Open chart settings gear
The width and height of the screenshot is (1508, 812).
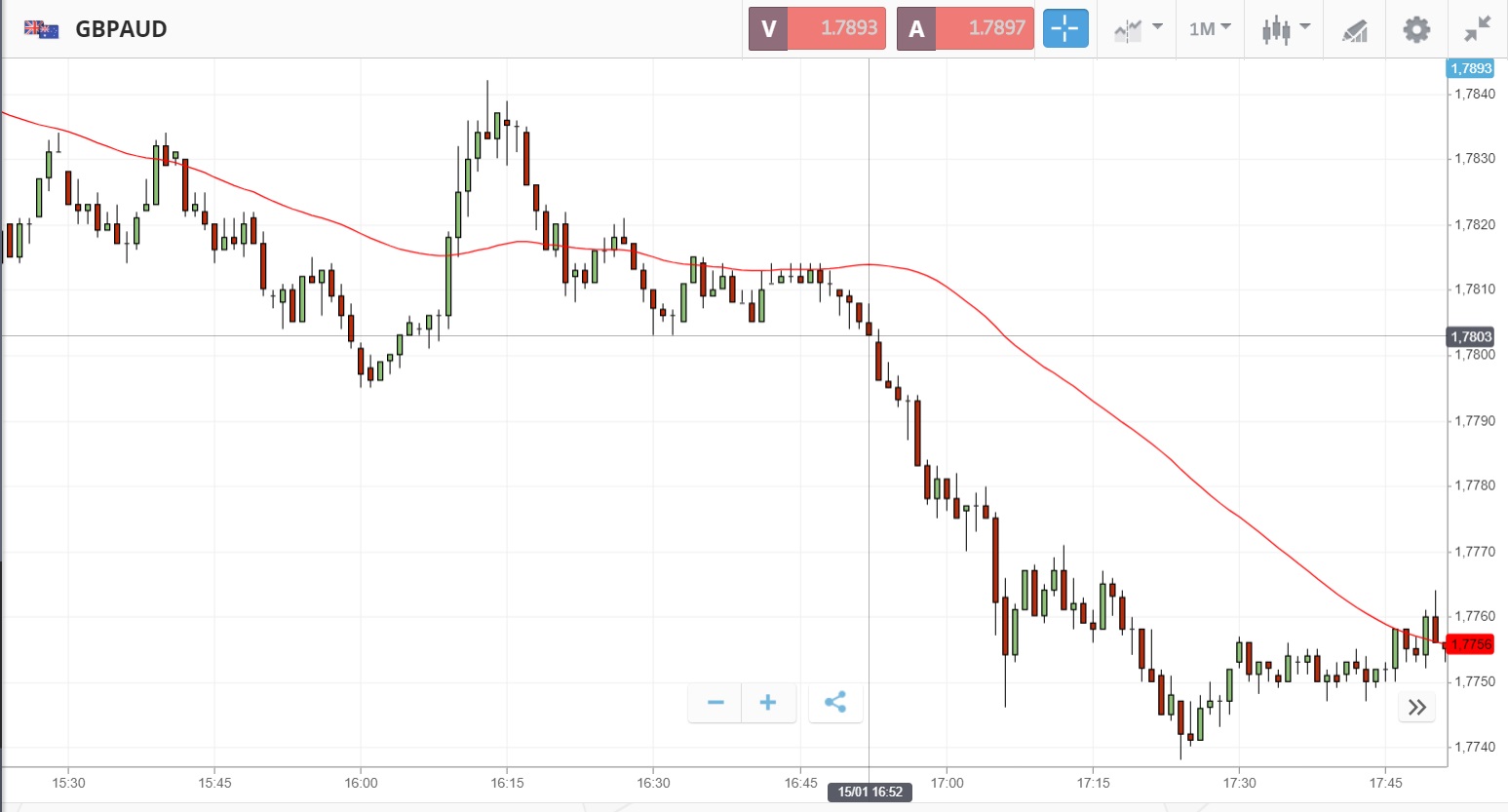pyautogui.click(x=1416, y=29)
